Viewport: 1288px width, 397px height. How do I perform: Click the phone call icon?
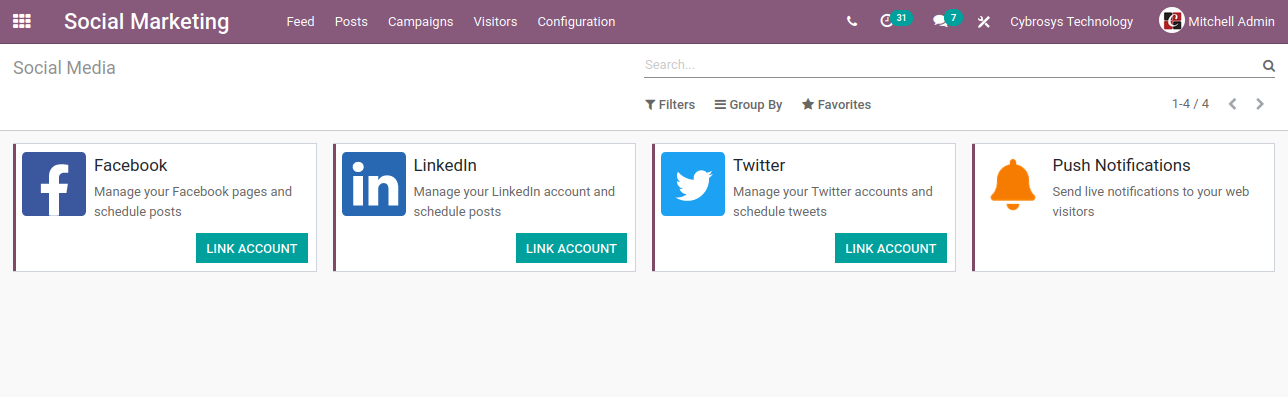click(851, 21)
